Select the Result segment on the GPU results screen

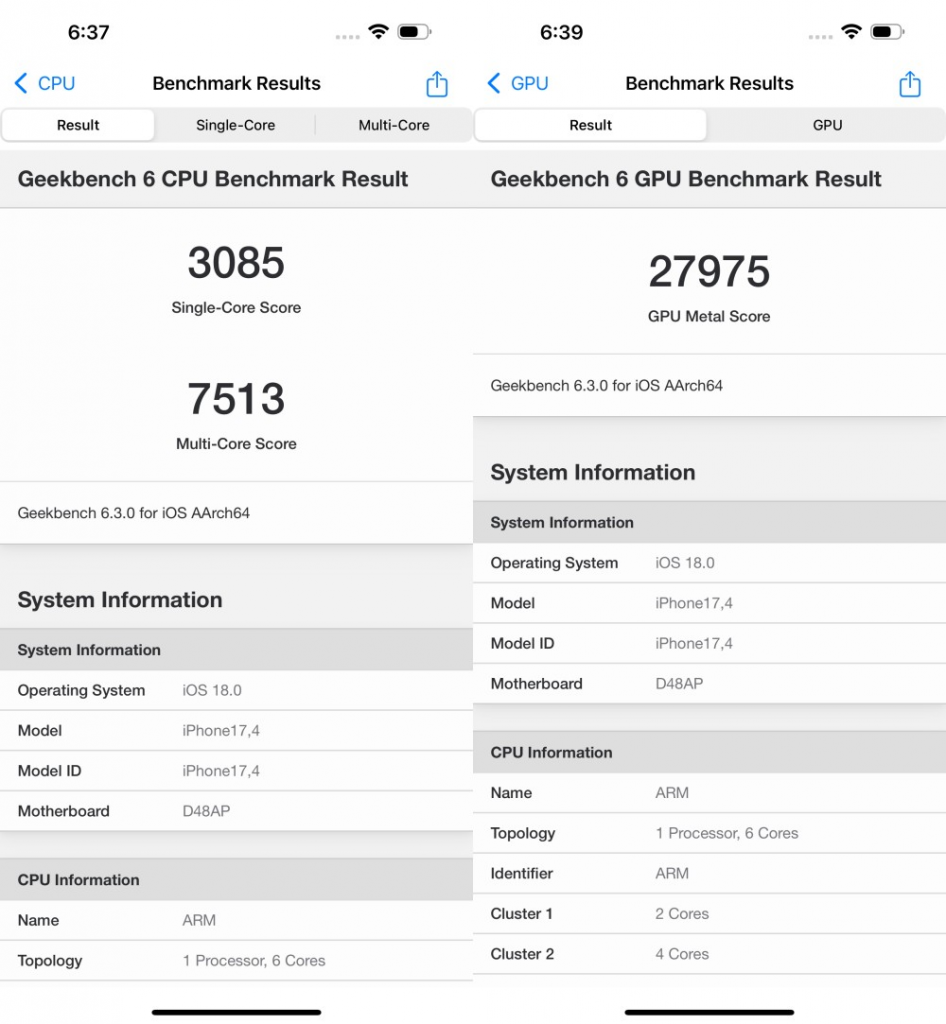590,125
